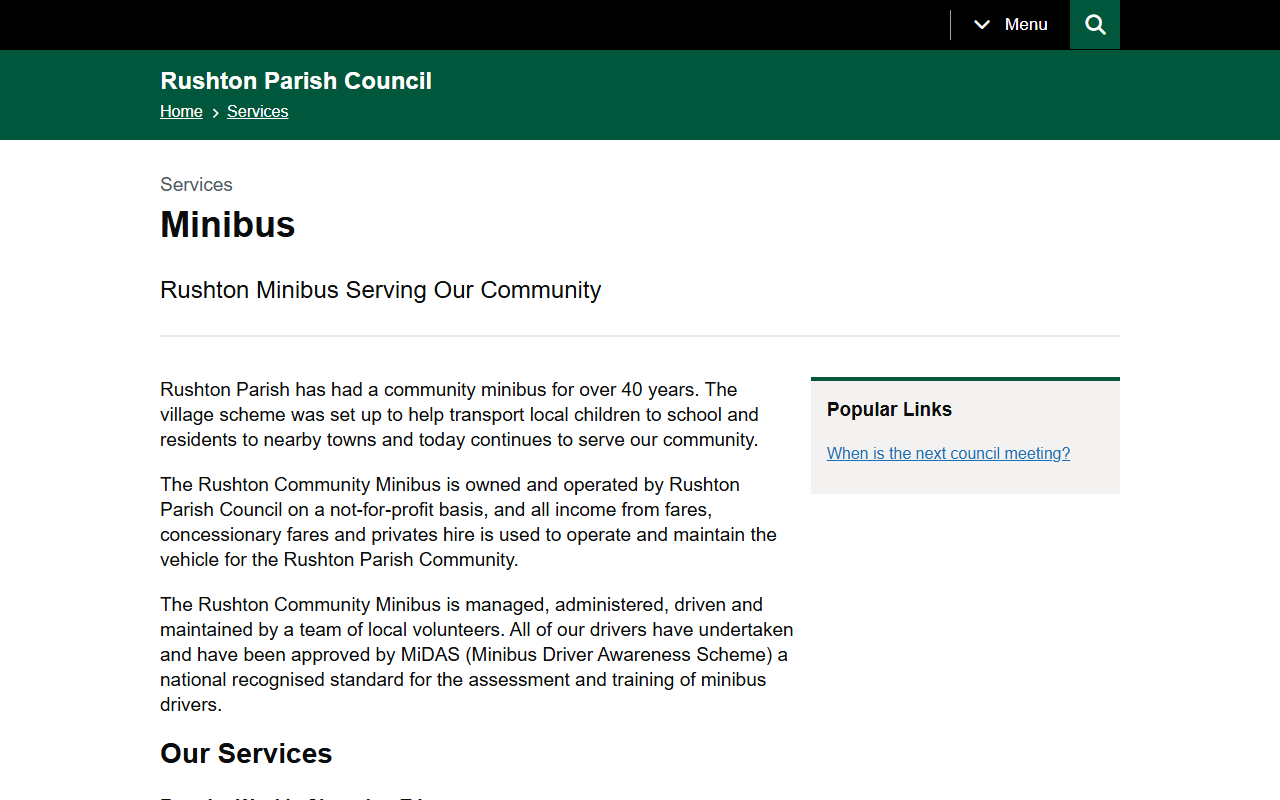The width and height of the screenshot is (1280, 800).
Task: Click paragraph starting 'Rushton Parish has had'
Action: tap(460, 414)
